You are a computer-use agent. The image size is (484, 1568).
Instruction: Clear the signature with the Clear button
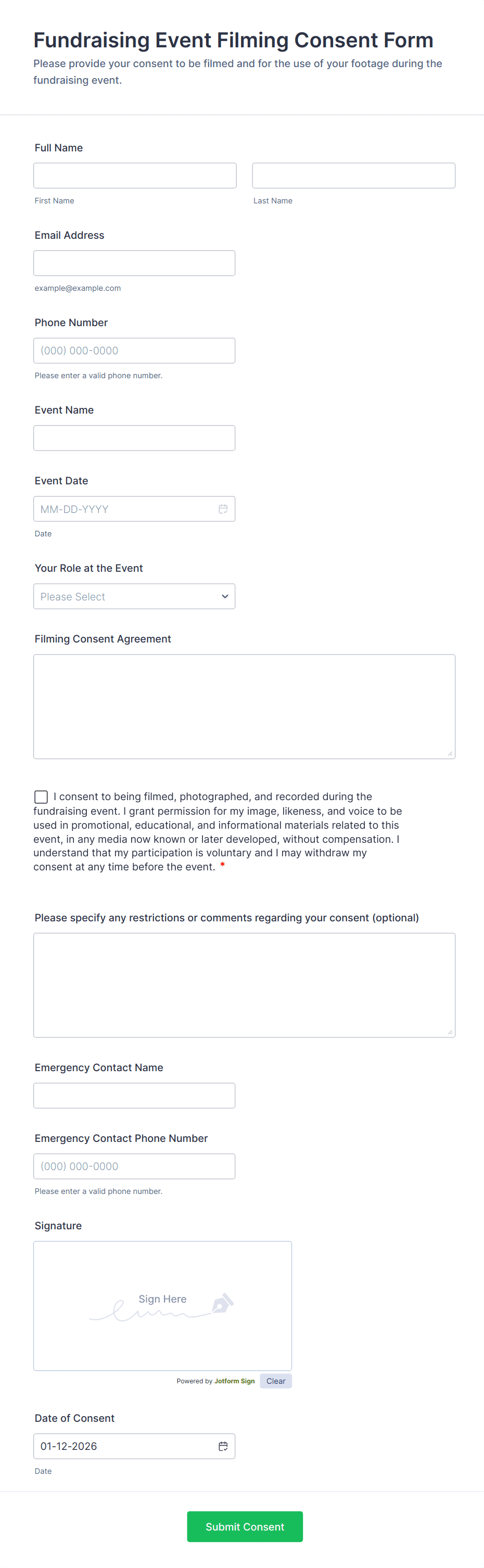(x=276, y=1381)
